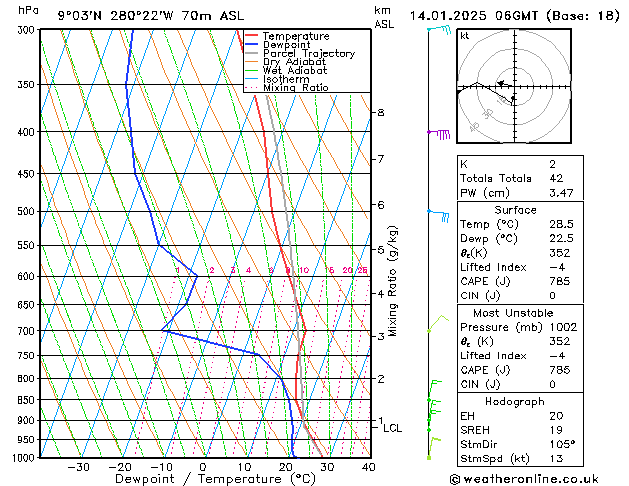Click the surface Temp value 28.5

click(x=561, y=224)
